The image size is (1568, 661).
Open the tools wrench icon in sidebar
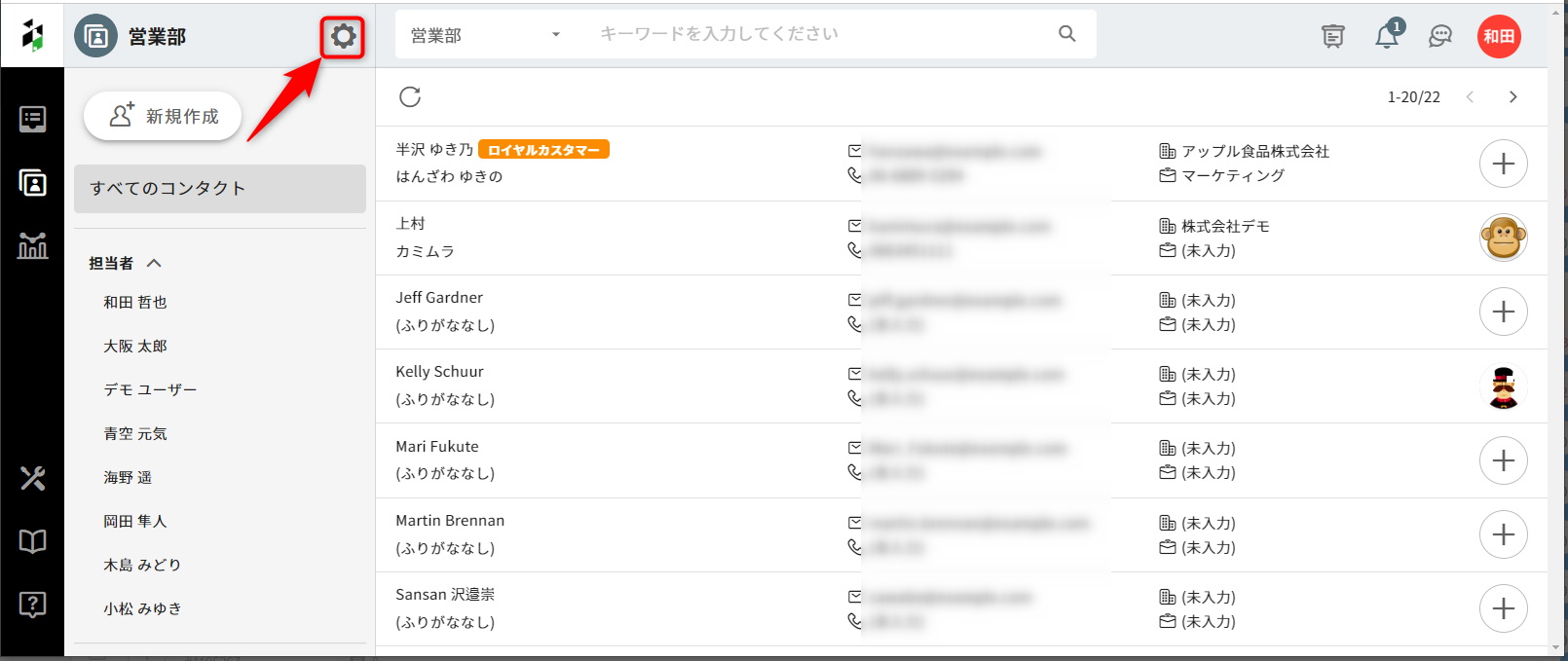click(32, 478)
